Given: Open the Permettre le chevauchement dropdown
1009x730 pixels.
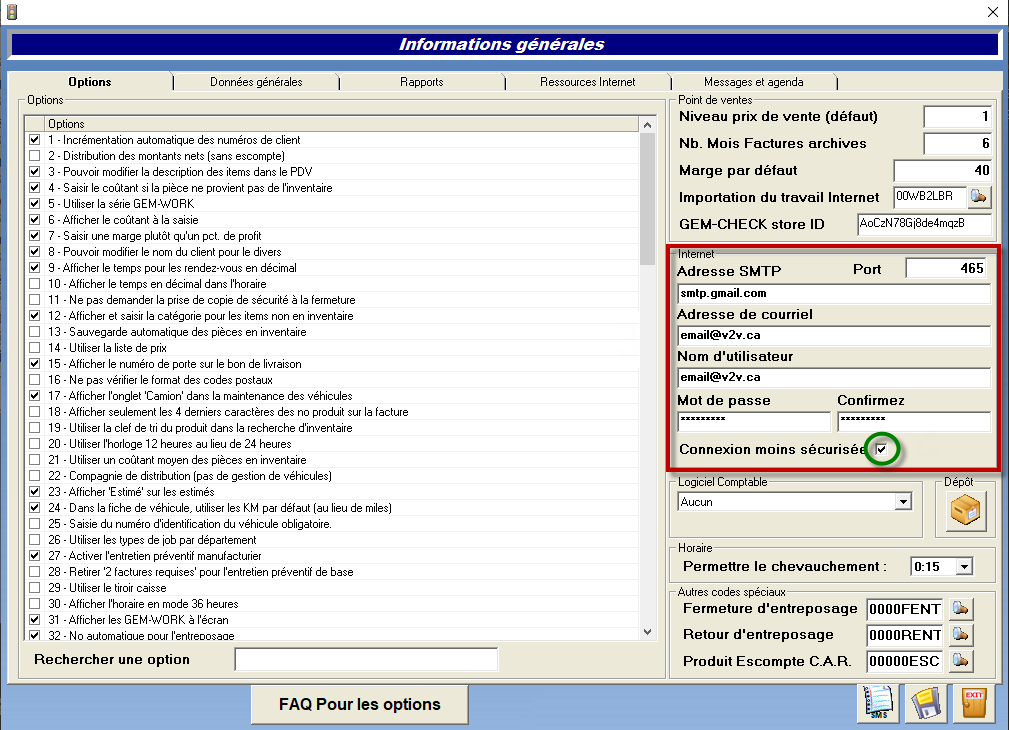Looking at the screenshot, I should tap(963, 566).
